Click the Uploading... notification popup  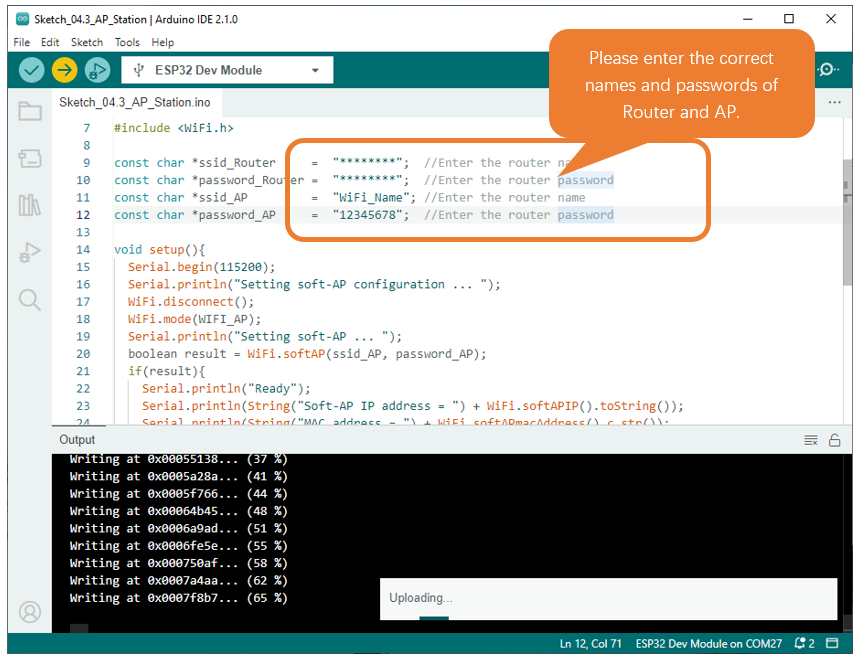608,598
